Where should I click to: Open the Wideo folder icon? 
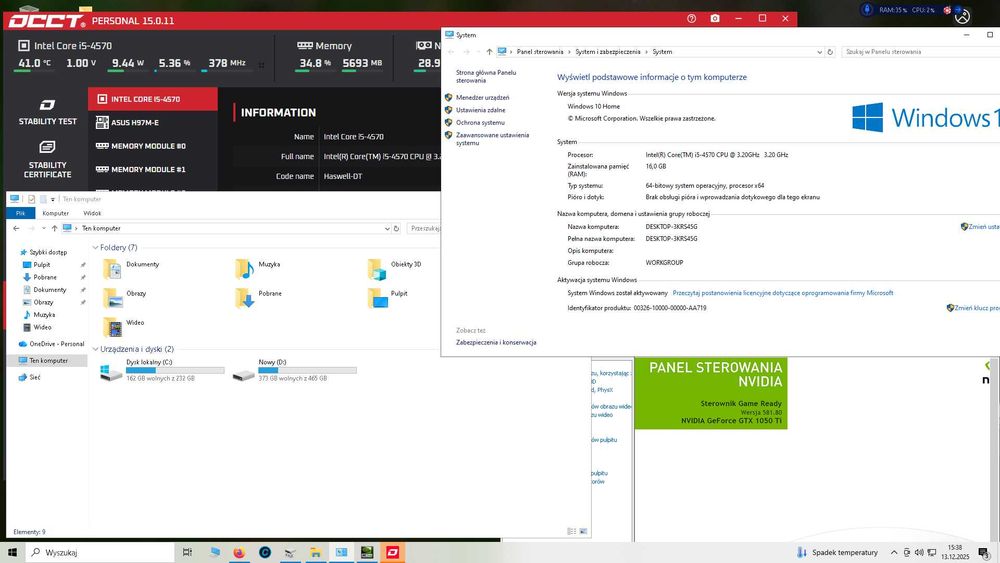[x=112, y=327]
